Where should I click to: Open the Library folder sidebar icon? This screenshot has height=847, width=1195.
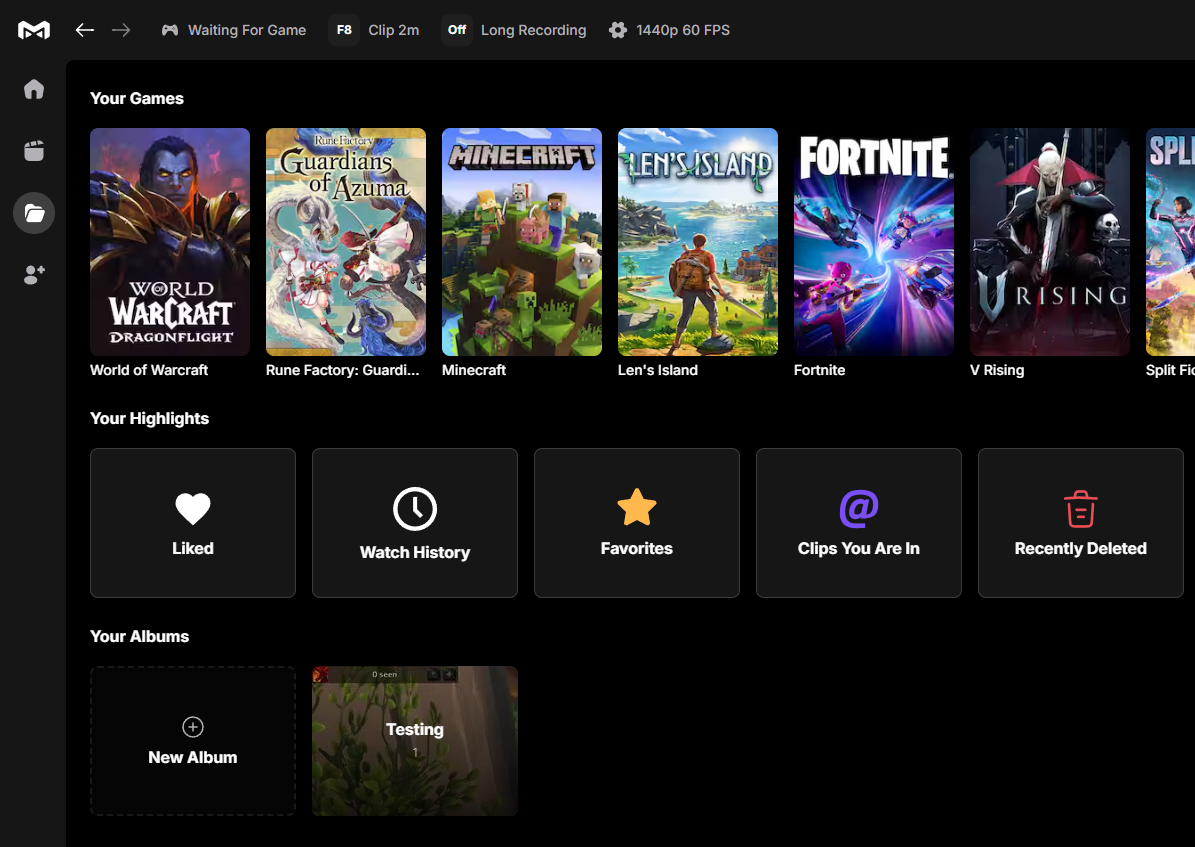[34, 213]
